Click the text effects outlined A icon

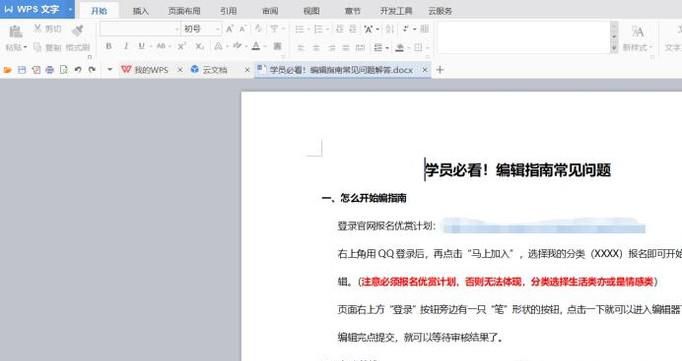point(219,46)
